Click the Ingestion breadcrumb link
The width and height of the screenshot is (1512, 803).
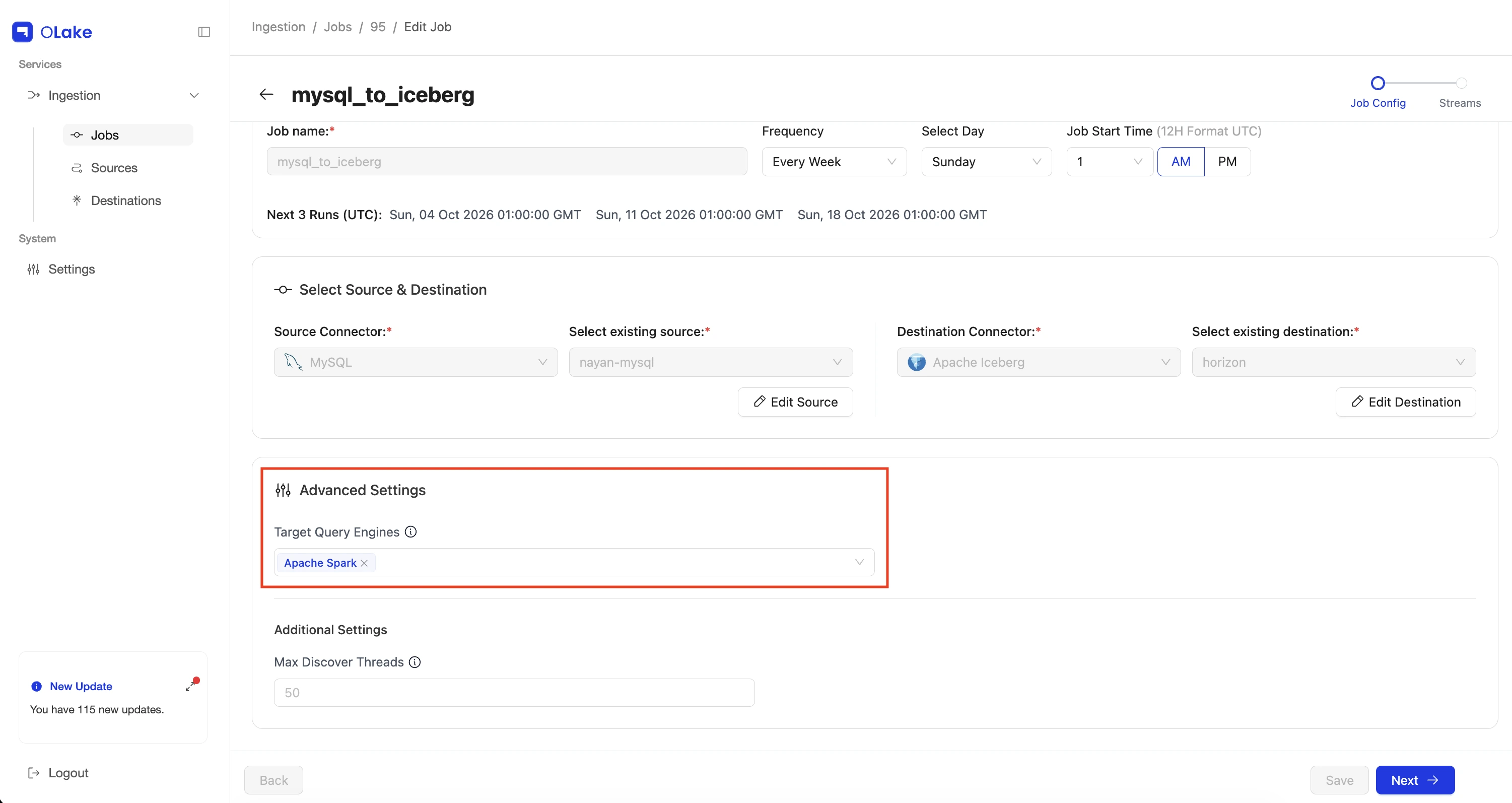[278, 27]
